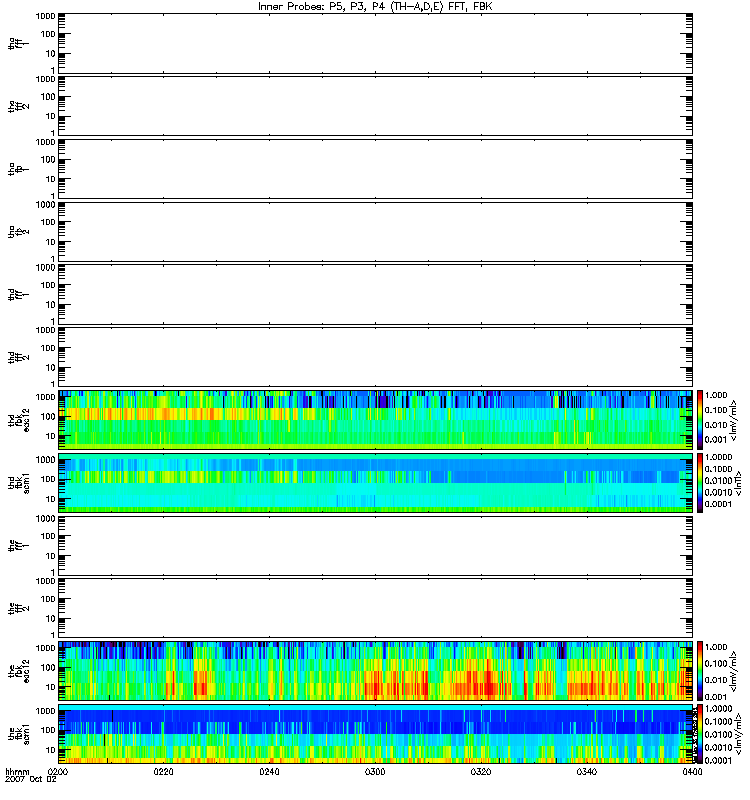Screen dimensions: 750x800
Task: Select the 'the fbk scm1' panel label
Action: (19, 734)
